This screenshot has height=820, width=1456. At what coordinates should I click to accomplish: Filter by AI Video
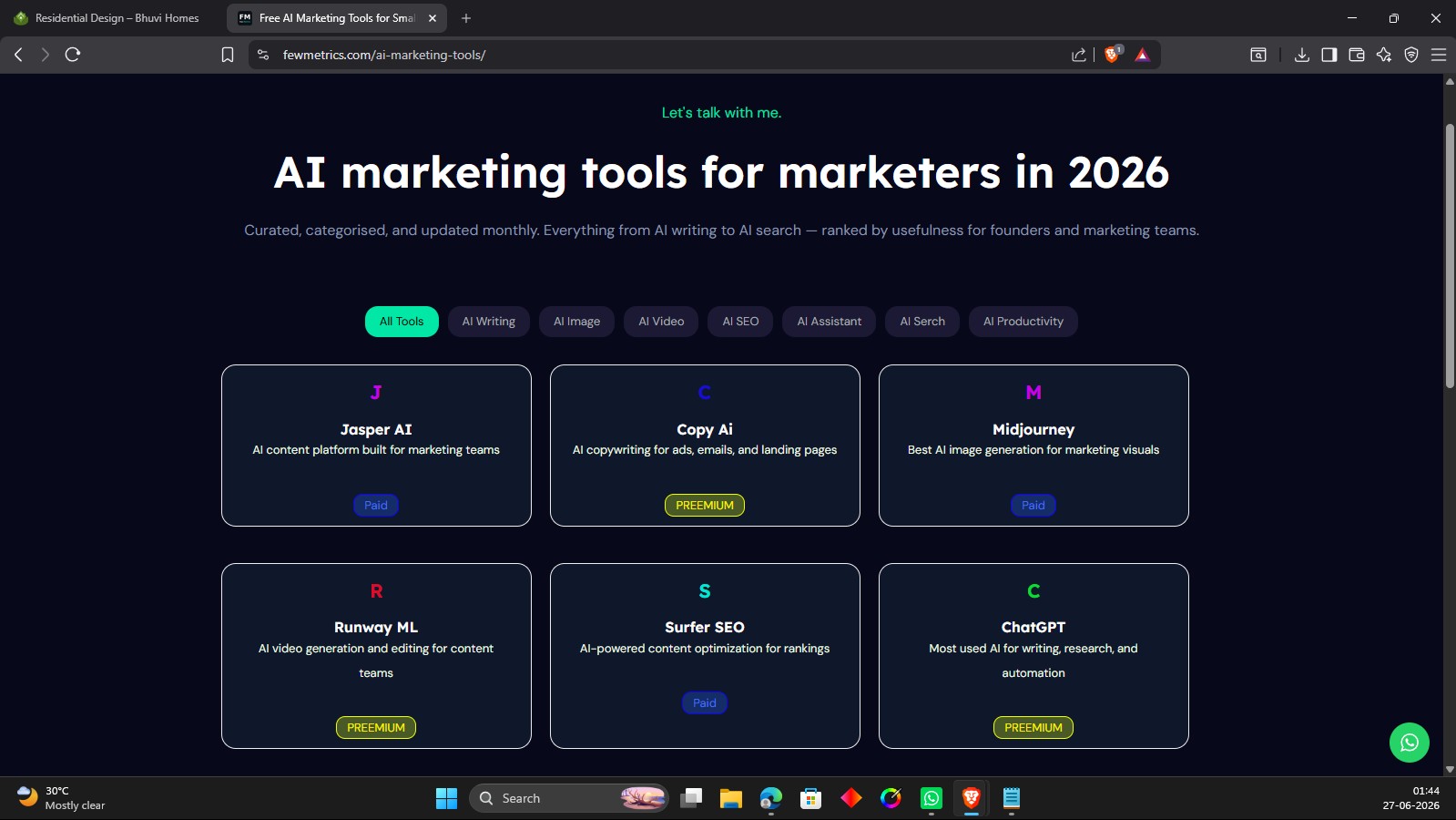pos(661,322)
